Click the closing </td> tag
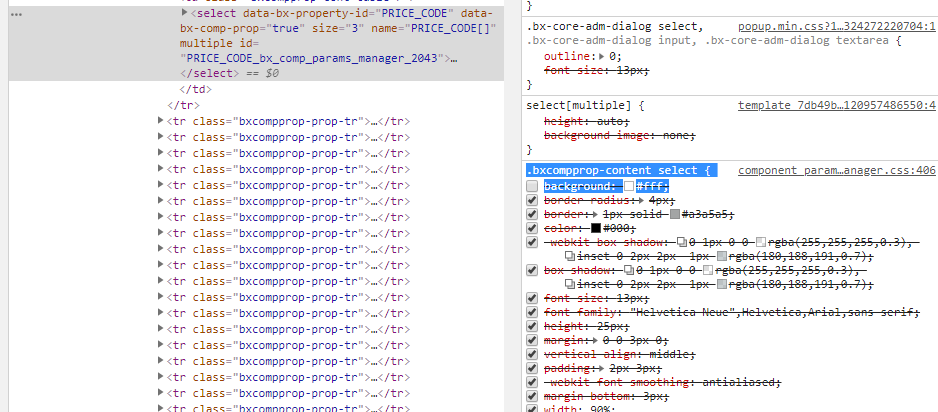938x412 pixels. tap(196, 89)
